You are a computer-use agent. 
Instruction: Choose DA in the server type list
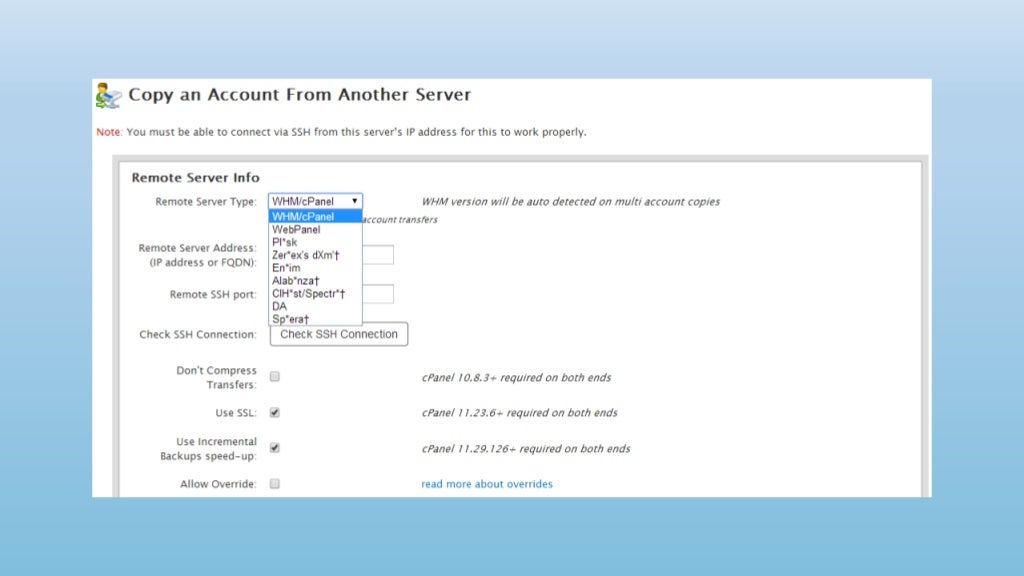tap(315, 306)
